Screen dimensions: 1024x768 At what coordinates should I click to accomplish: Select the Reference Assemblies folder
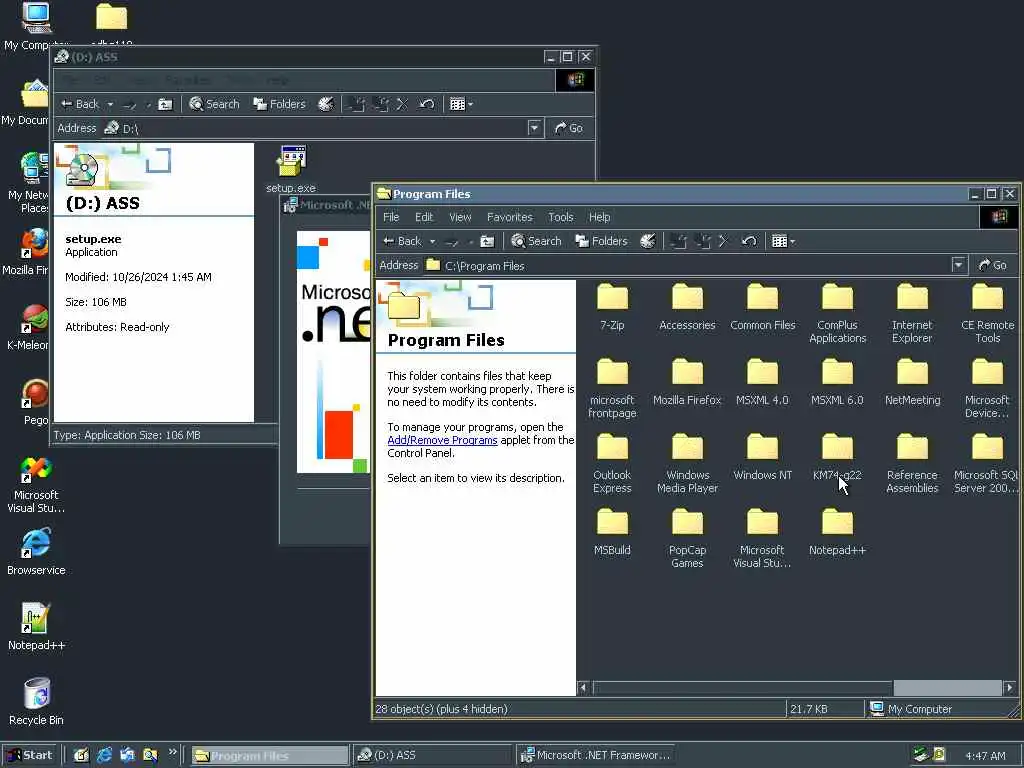tap(912, 464)
